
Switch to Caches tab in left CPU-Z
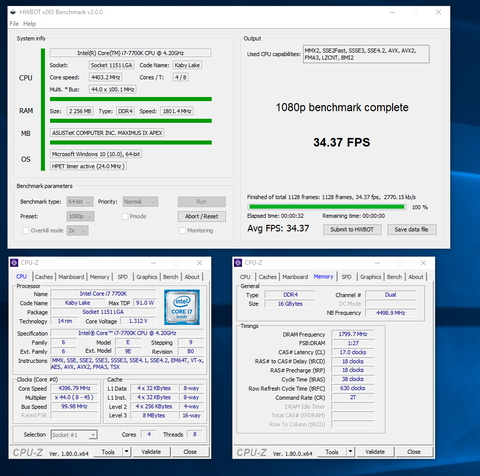(44, 277)
